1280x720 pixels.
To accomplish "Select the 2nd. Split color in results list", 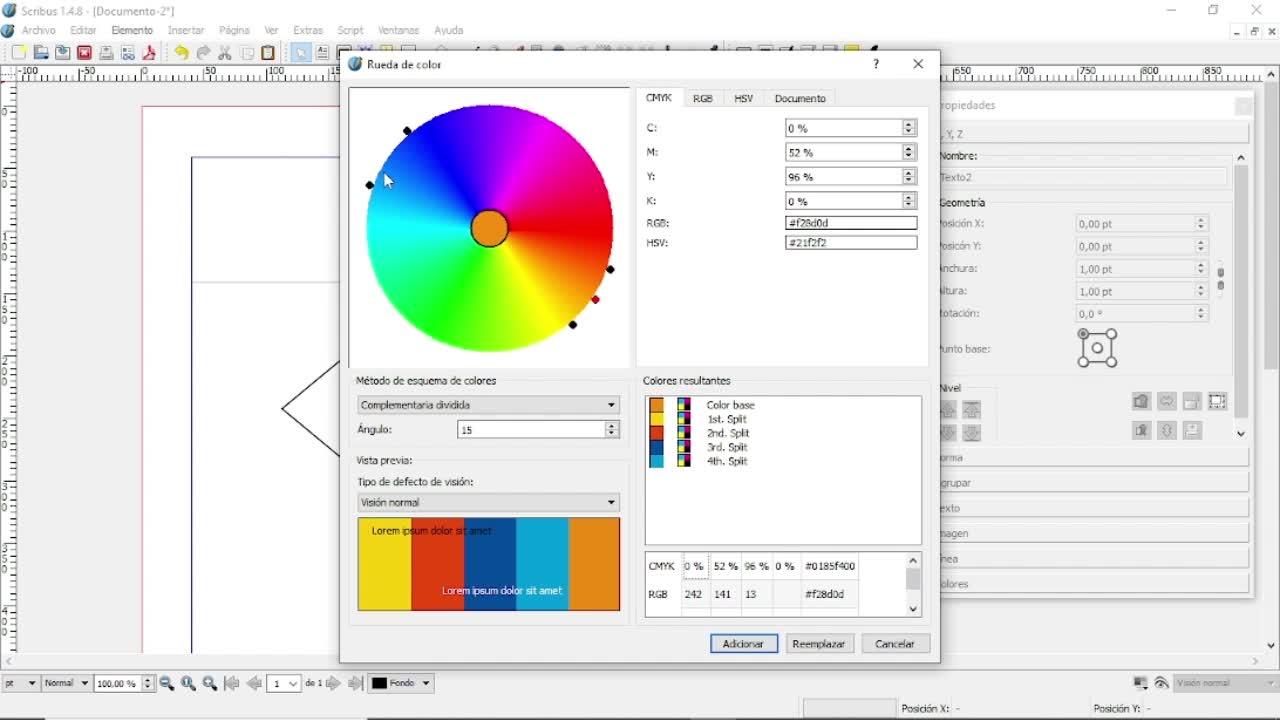I will [727, 433].
